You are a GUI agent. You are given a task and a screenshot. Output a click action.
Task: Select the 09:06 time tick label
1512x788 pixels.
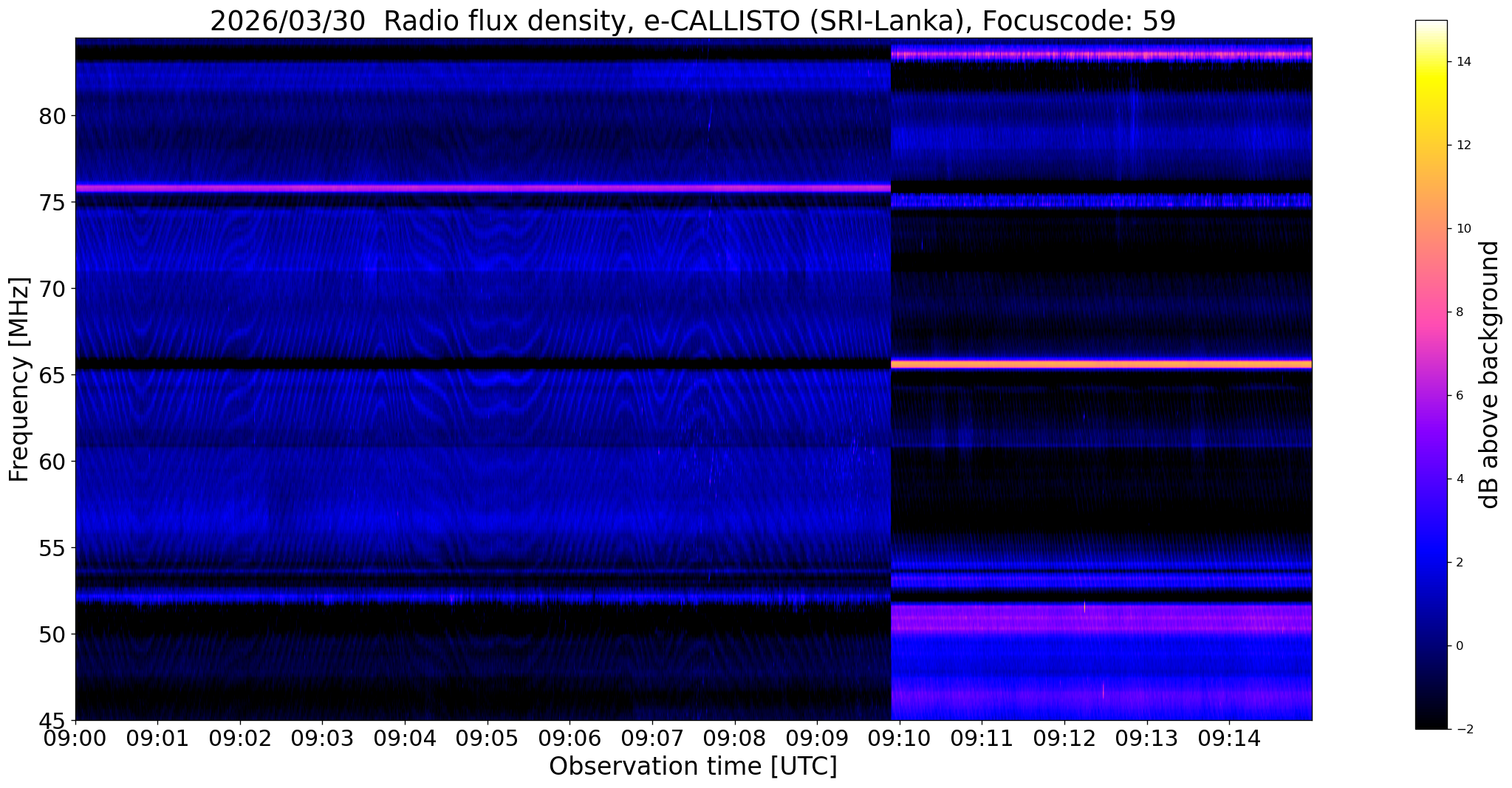[x=569, y=739]
